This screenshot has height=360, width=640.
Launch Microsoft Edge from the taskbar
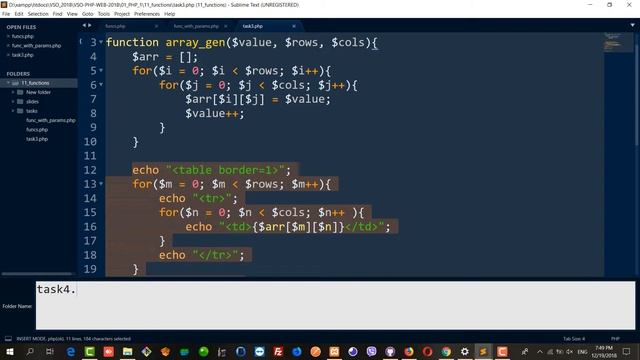(x=70, y=351)
